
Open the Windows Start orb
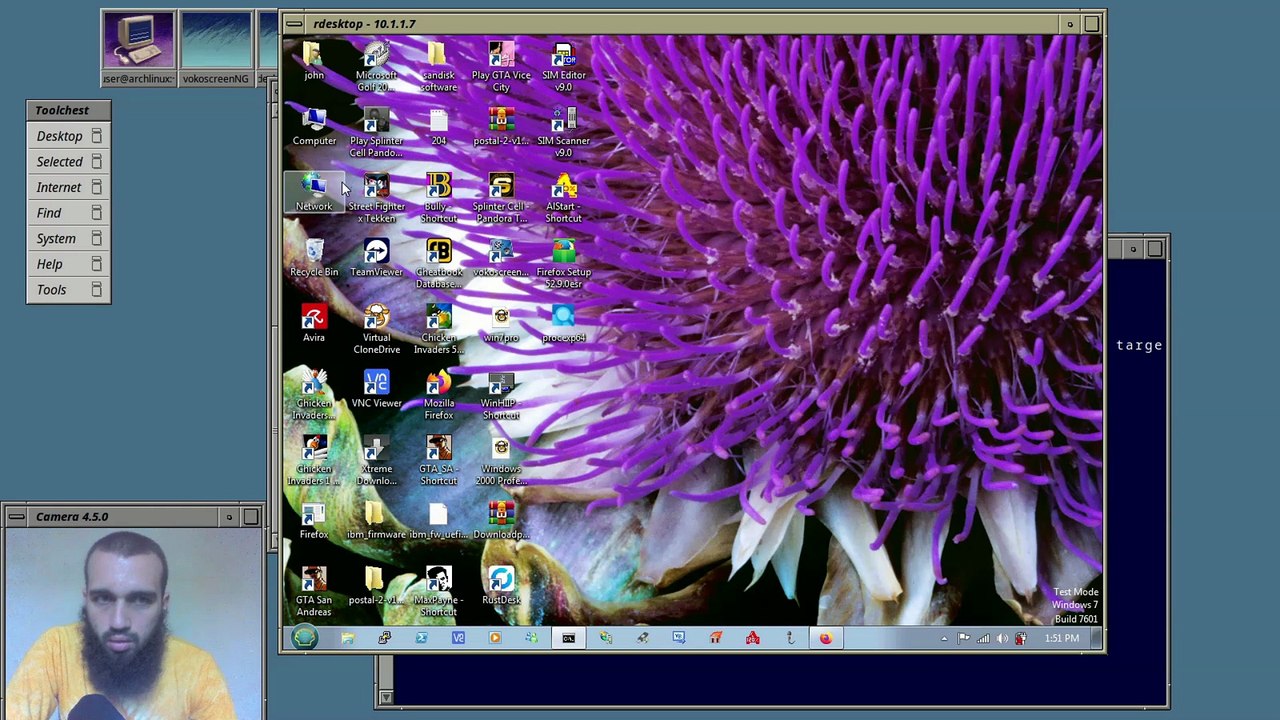(x=305, y=637)
